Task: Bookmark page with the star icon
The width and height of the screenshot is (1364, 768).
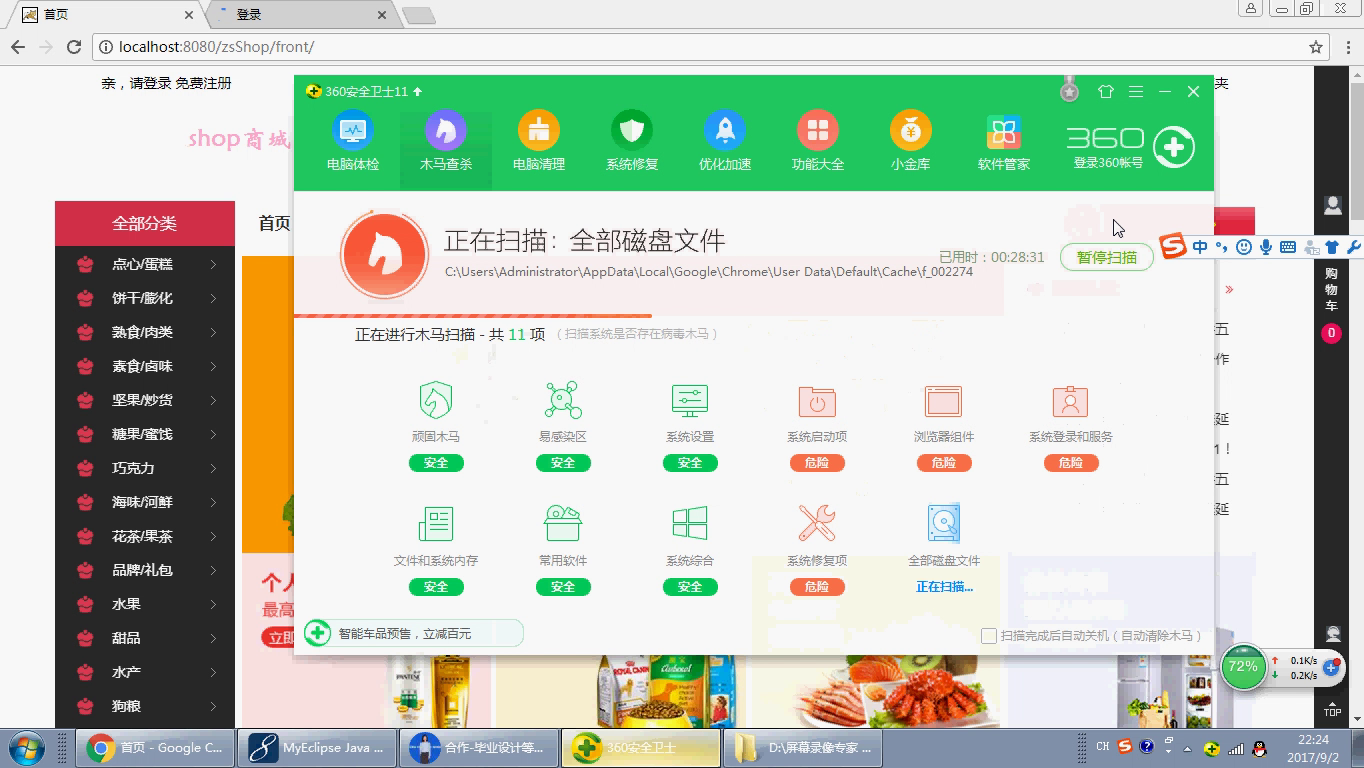Action: pos(1316,47)
